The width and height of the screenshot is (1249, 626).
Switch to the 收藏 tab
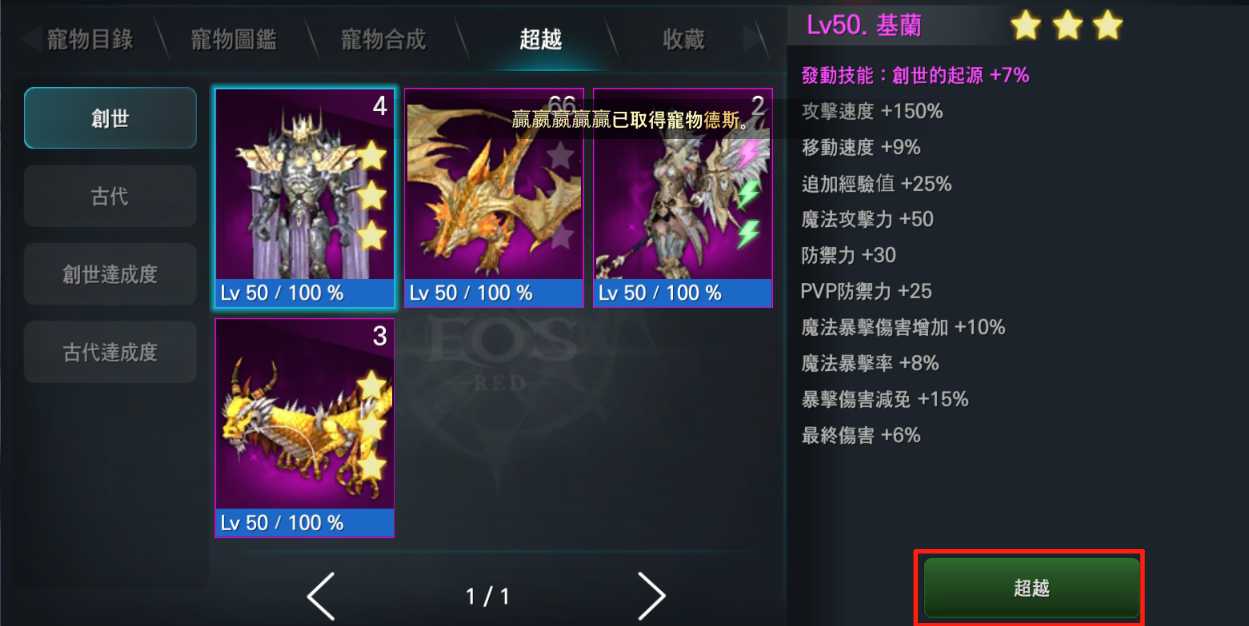tap(684, 40)
